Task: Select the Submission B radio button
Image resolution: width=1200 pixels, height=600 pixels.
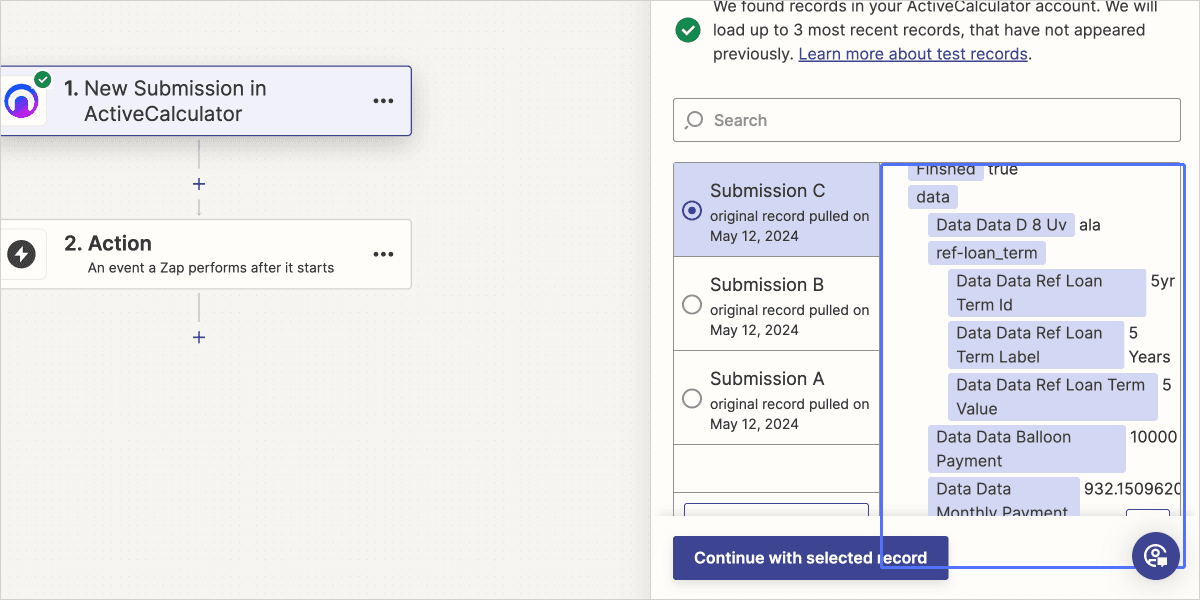Action: point(691,304)
